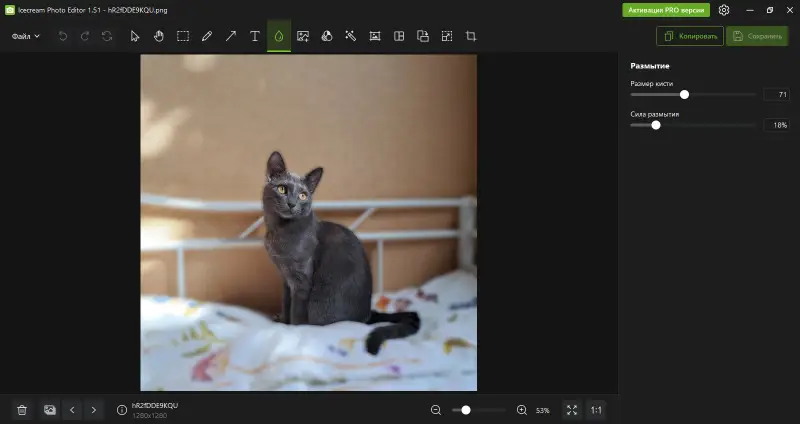Click the undo arrow icon
Image resolution: width=800 pixels, height=424 pixels.
point(63,36)
